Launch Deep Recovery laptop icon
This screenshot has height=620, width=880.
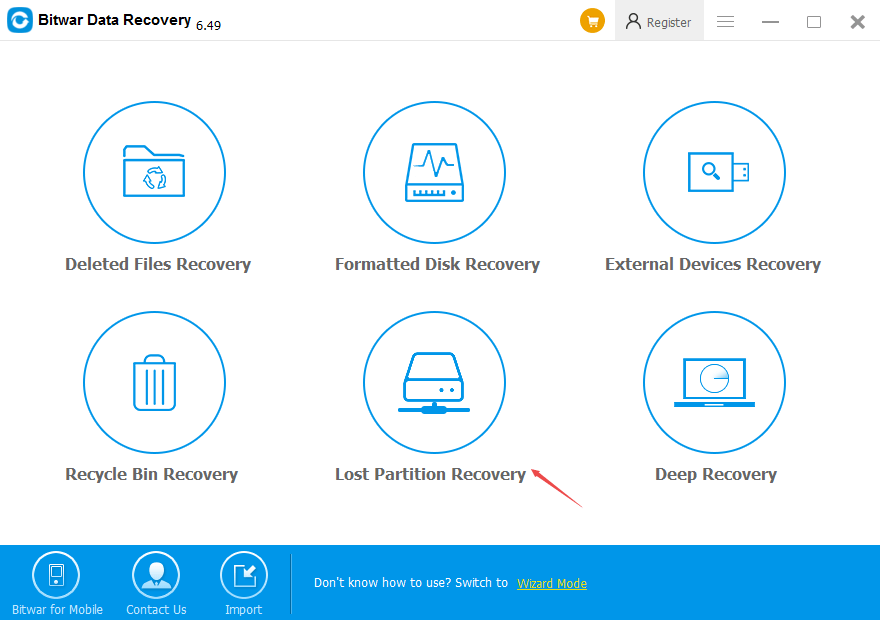click(x=714, y=383)
